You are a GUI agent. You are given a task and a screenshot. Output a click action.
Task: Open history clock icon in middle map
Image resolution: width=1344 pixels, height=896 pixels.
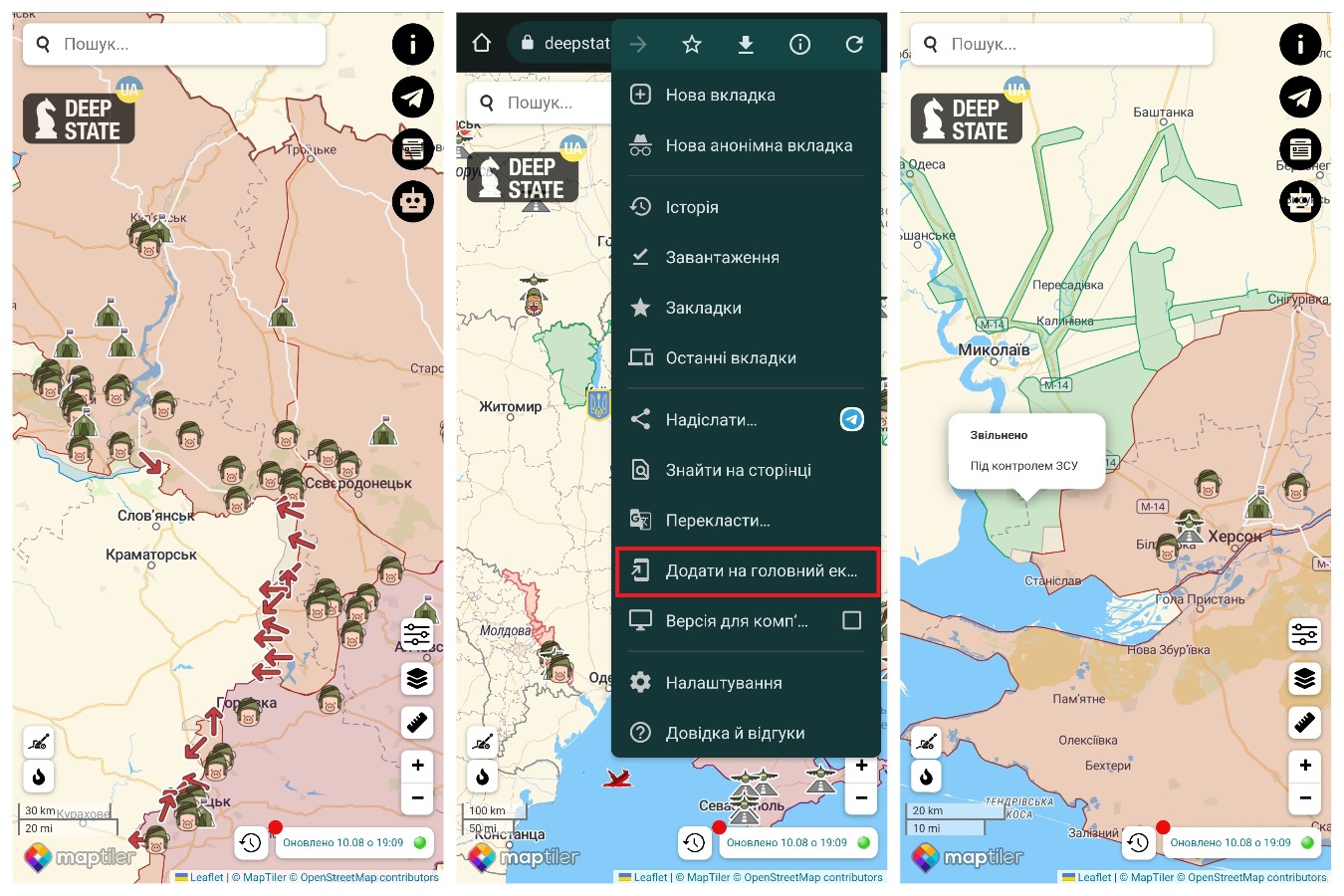pos(695,843)
